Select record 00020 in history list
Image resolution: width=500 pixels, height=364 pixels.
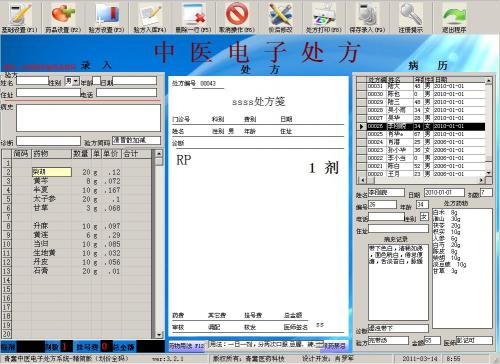(426, 174)
